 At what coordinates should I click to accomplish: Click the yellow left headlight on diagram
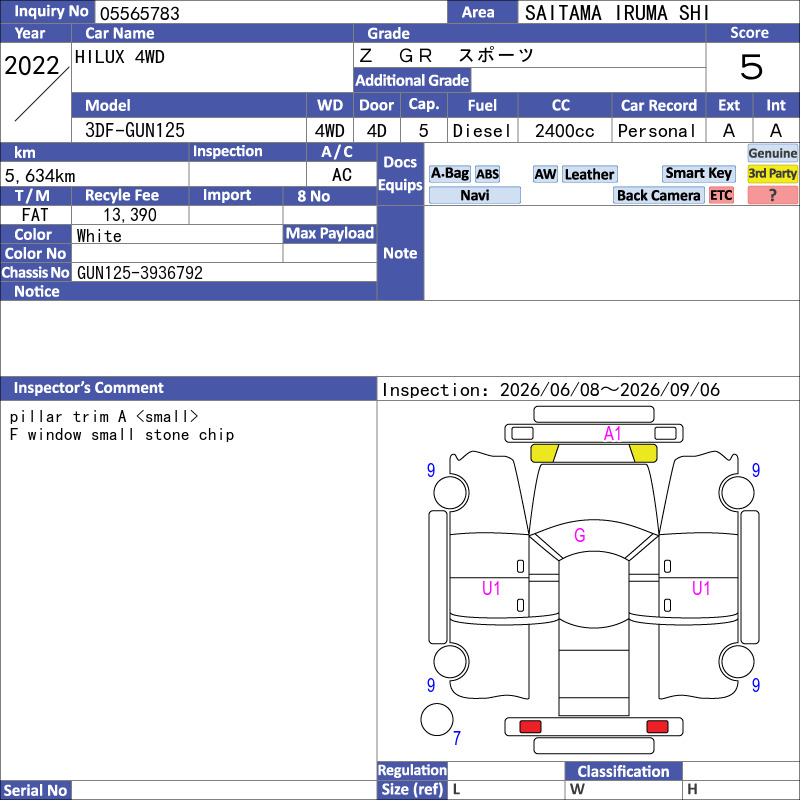[x=544, y=453]
